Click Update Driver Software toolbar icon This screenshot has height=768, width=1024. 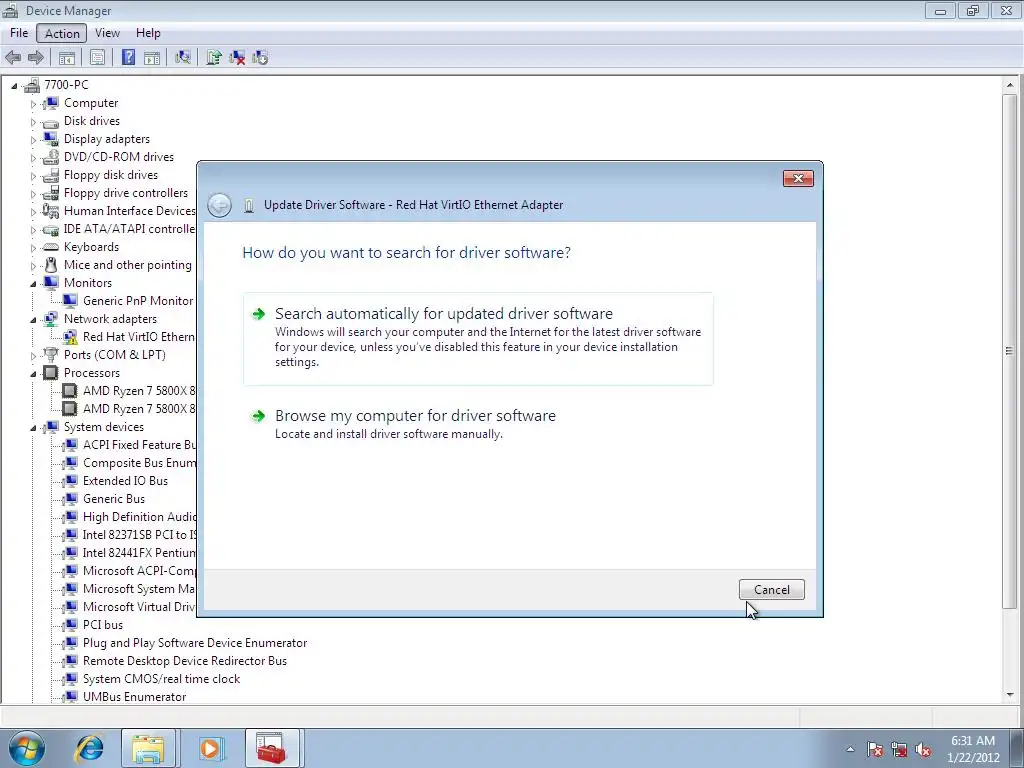click(x=214, y=57)
